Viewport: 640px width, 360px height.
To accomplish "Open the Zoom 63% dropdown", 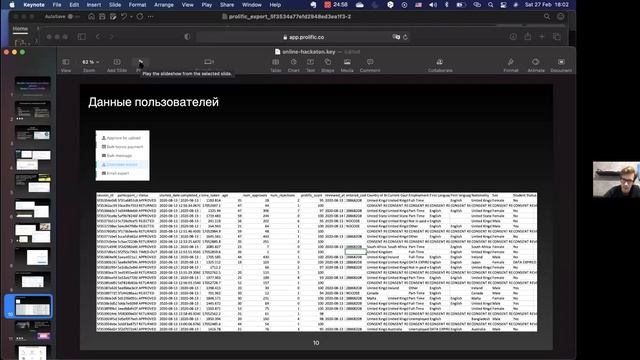I will [90, 65].
